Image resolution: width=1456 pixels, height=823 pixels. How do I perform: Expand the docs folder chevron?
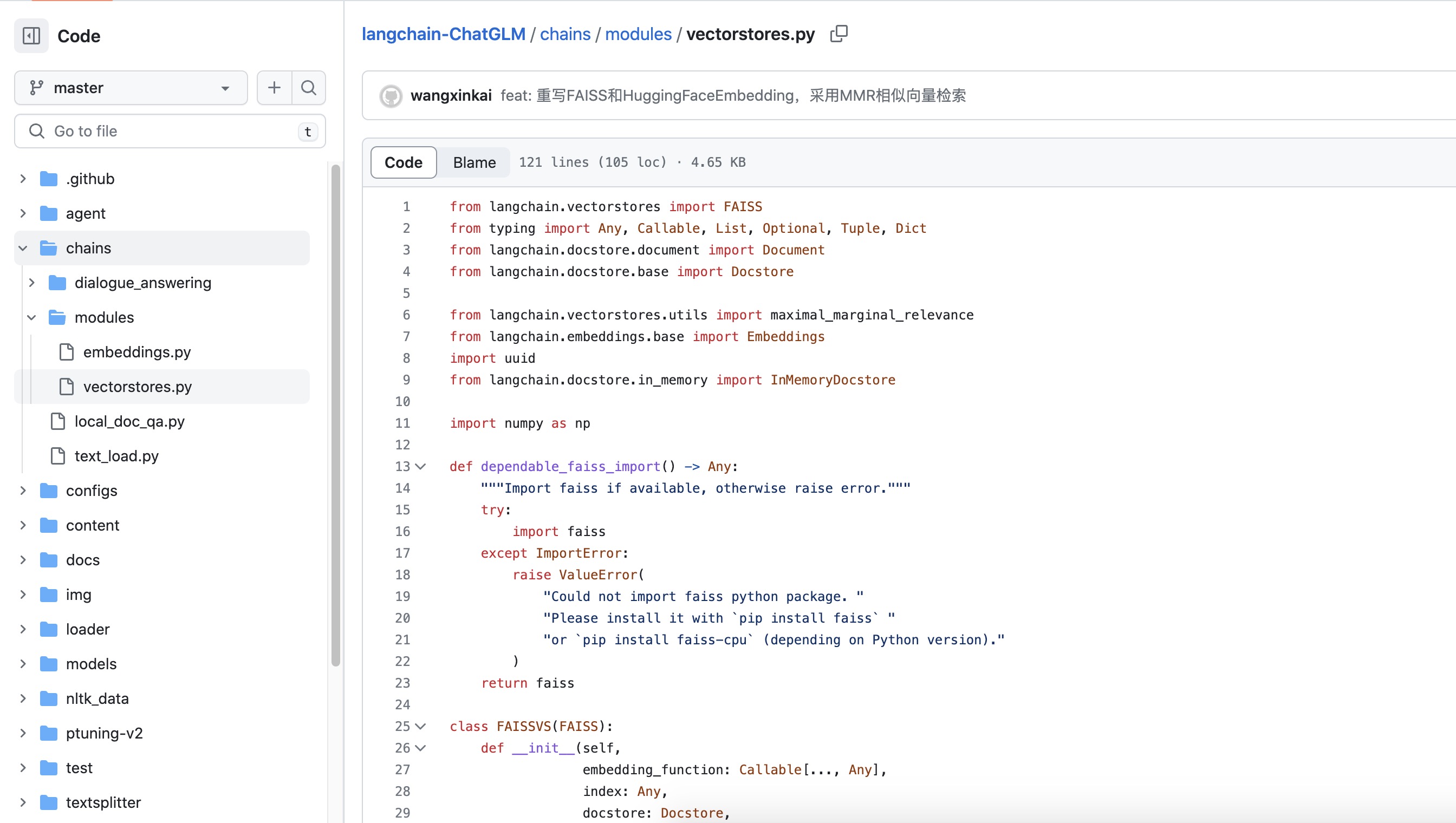tap(23, 560)
